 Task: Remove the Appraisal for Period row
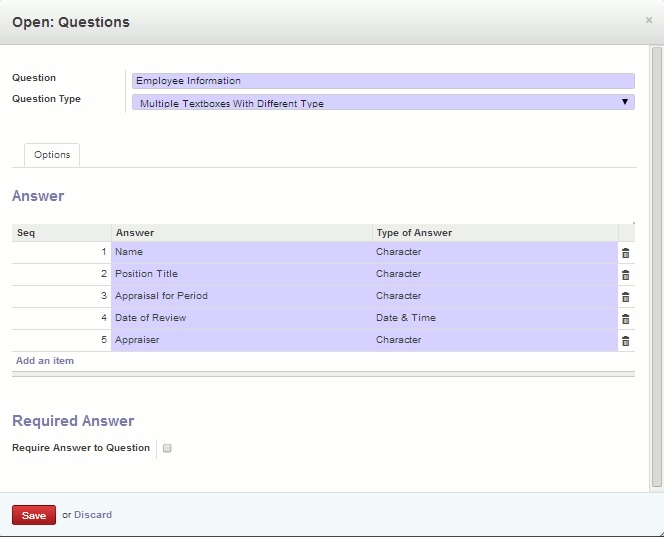(625, 297)
